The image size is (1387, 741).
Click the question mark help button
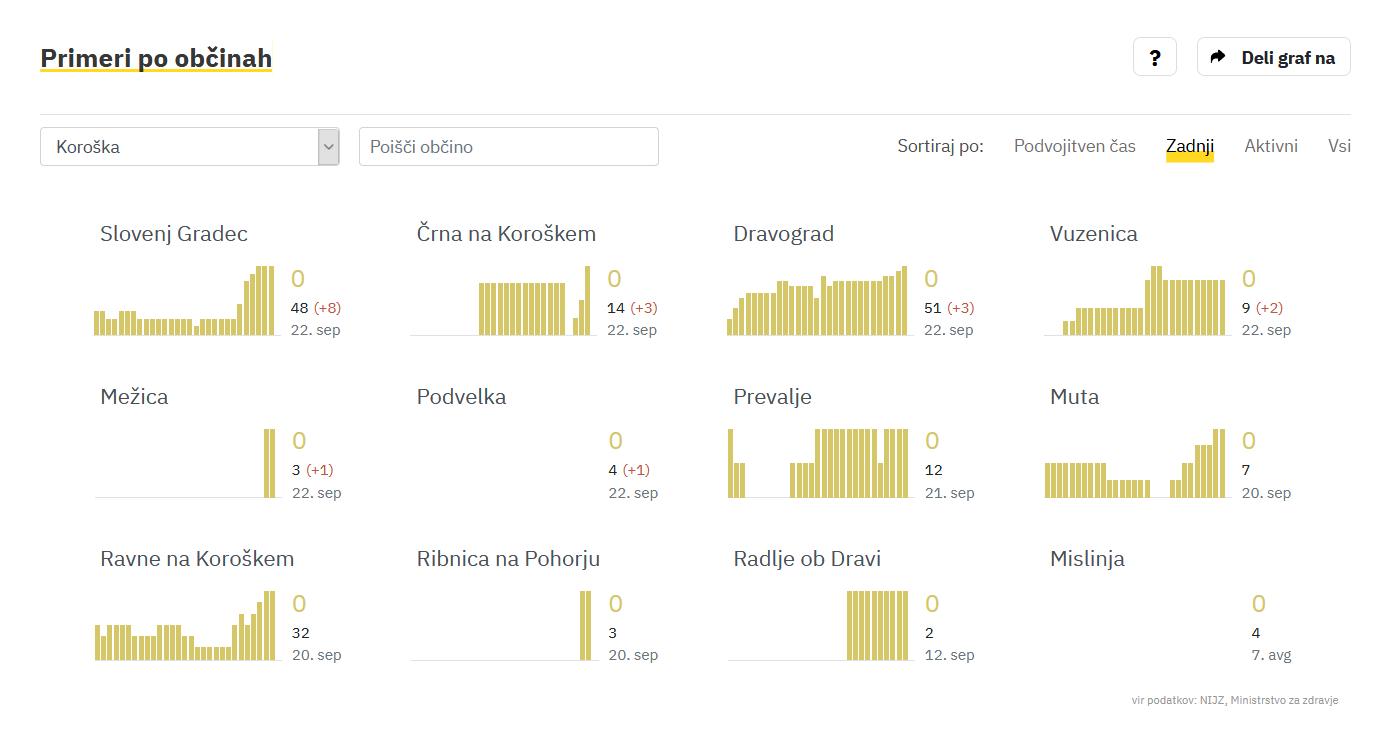tap(1154, 57)
